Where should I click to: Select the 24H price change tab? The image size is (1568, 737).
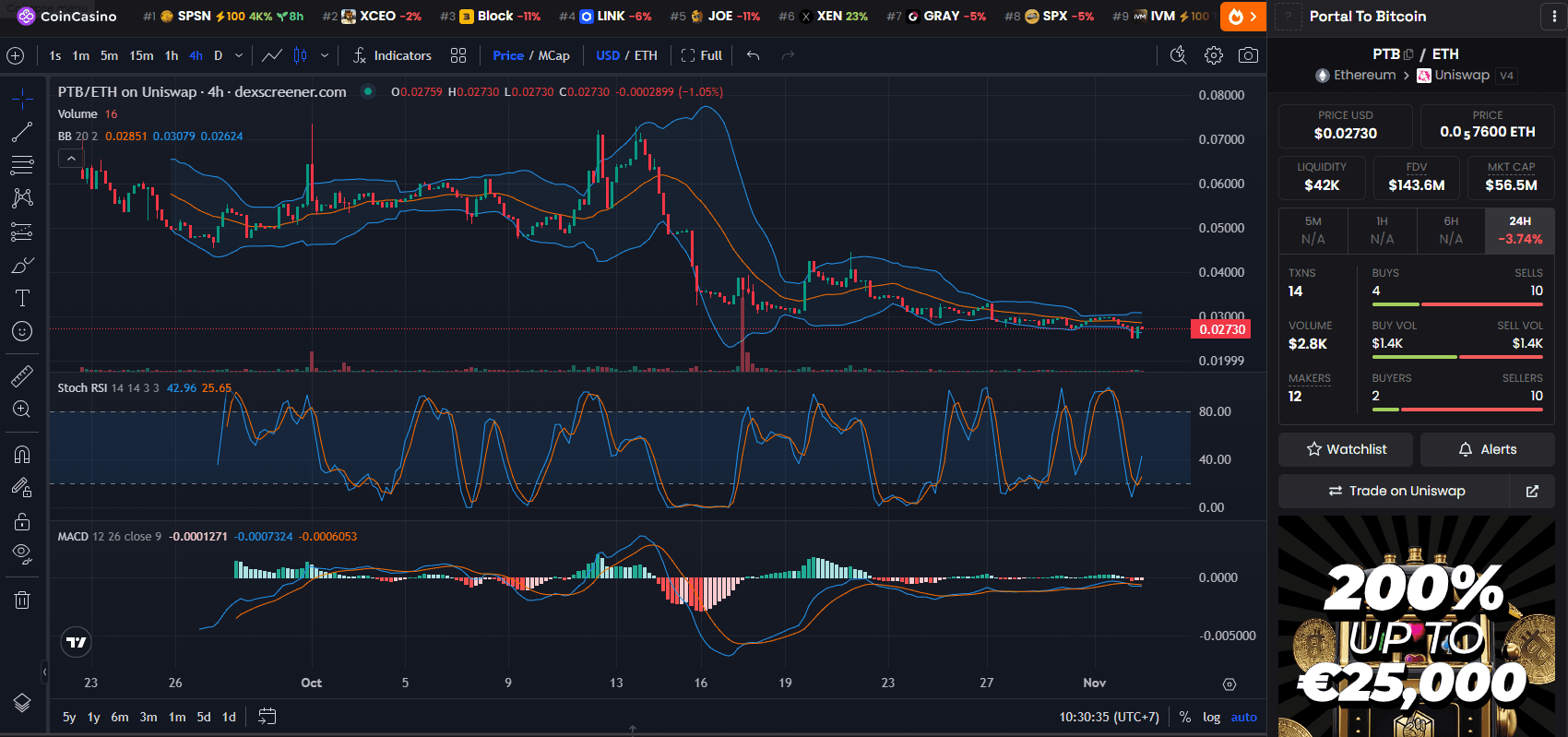[x=1520, y=231]
